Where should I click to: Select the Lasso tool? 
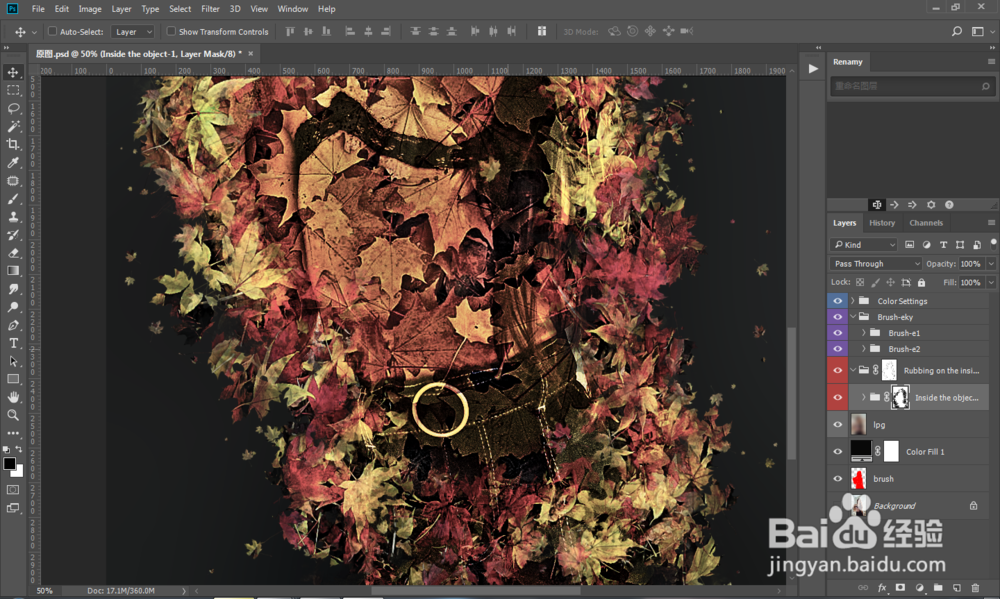(13, 108)
